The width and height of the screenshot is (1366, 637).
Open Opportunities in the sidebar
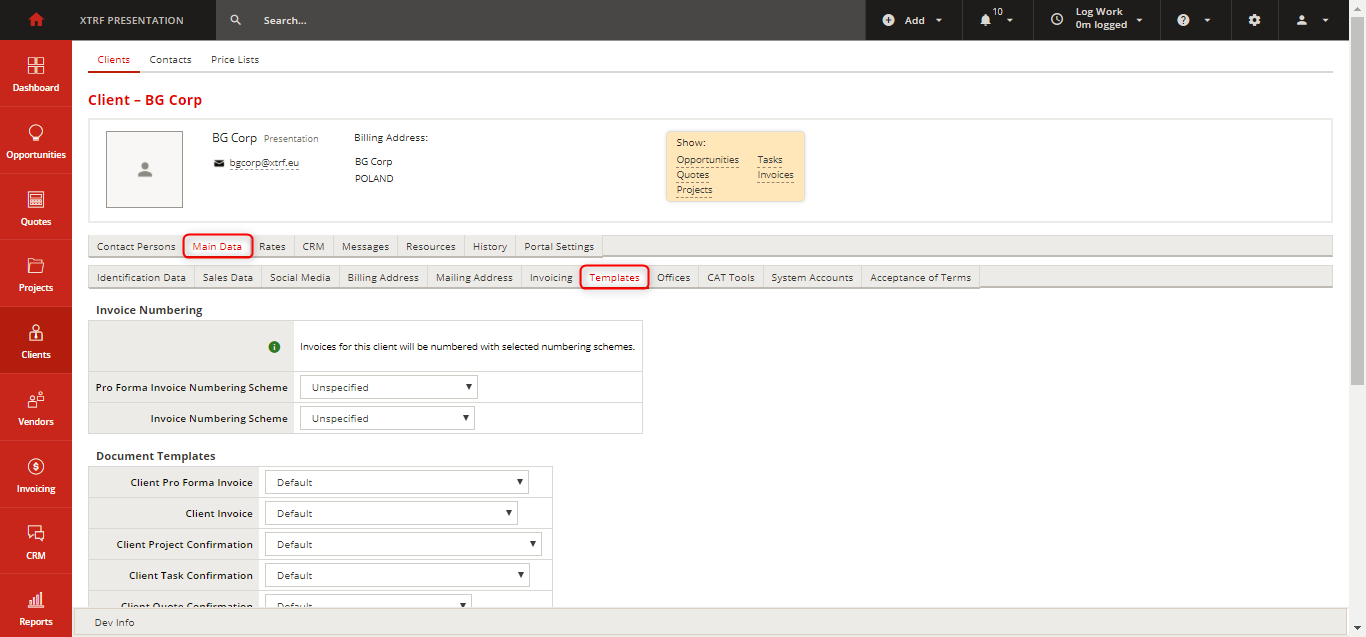[36, 141]
